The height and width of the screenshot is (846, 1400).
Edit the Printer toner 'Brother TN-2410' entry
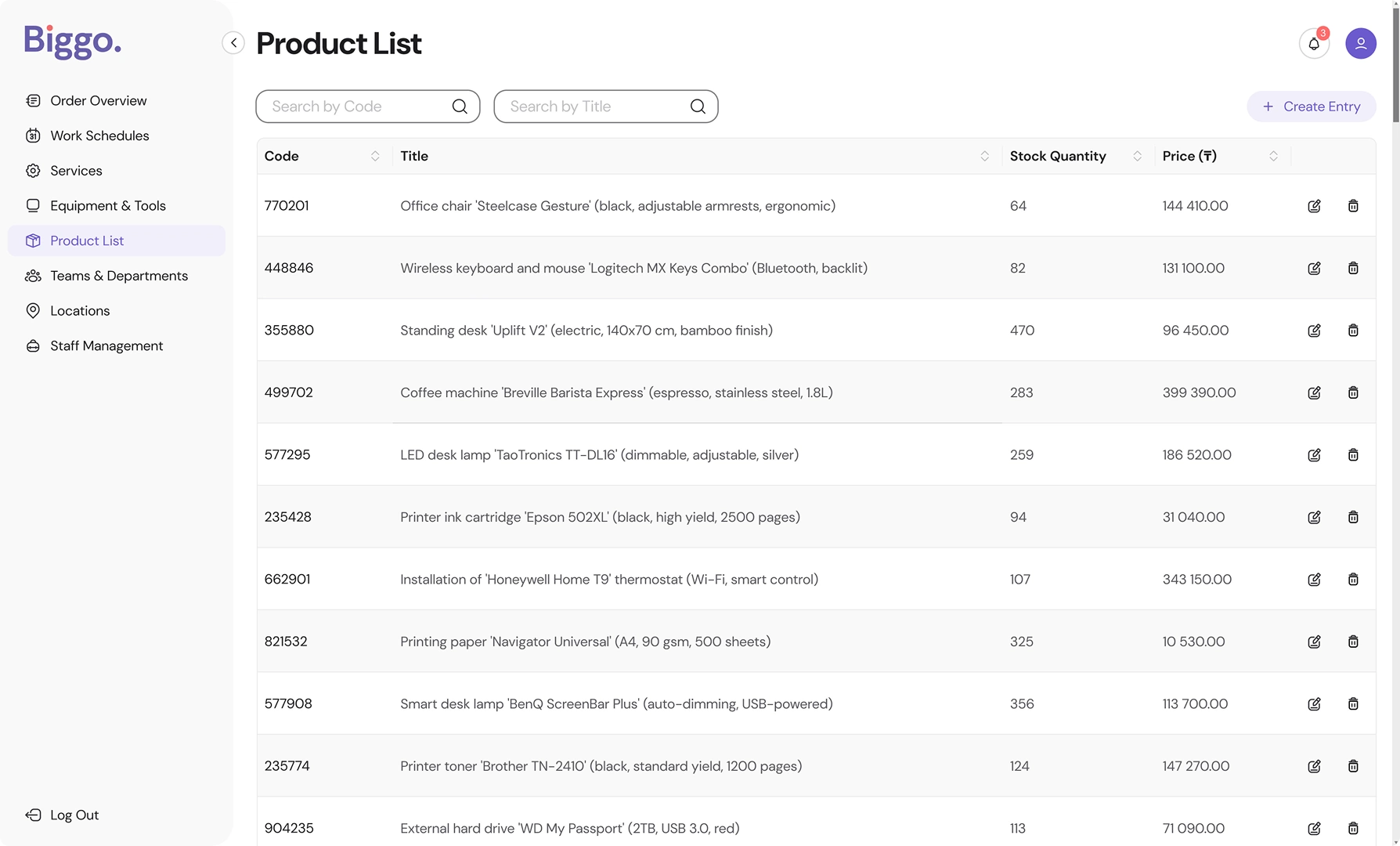tap(1314, 766)
